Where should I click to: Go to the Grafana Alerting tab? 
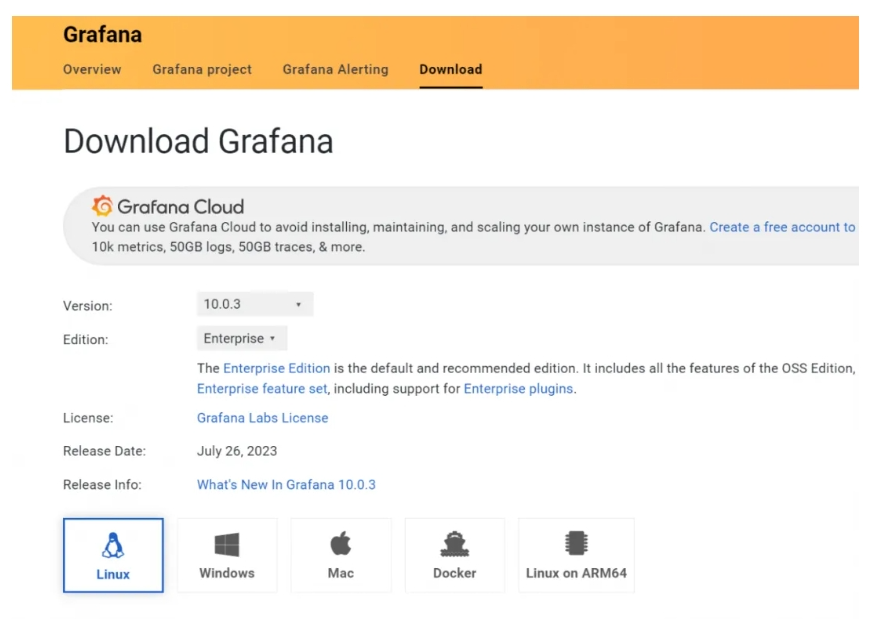[335, 69]
